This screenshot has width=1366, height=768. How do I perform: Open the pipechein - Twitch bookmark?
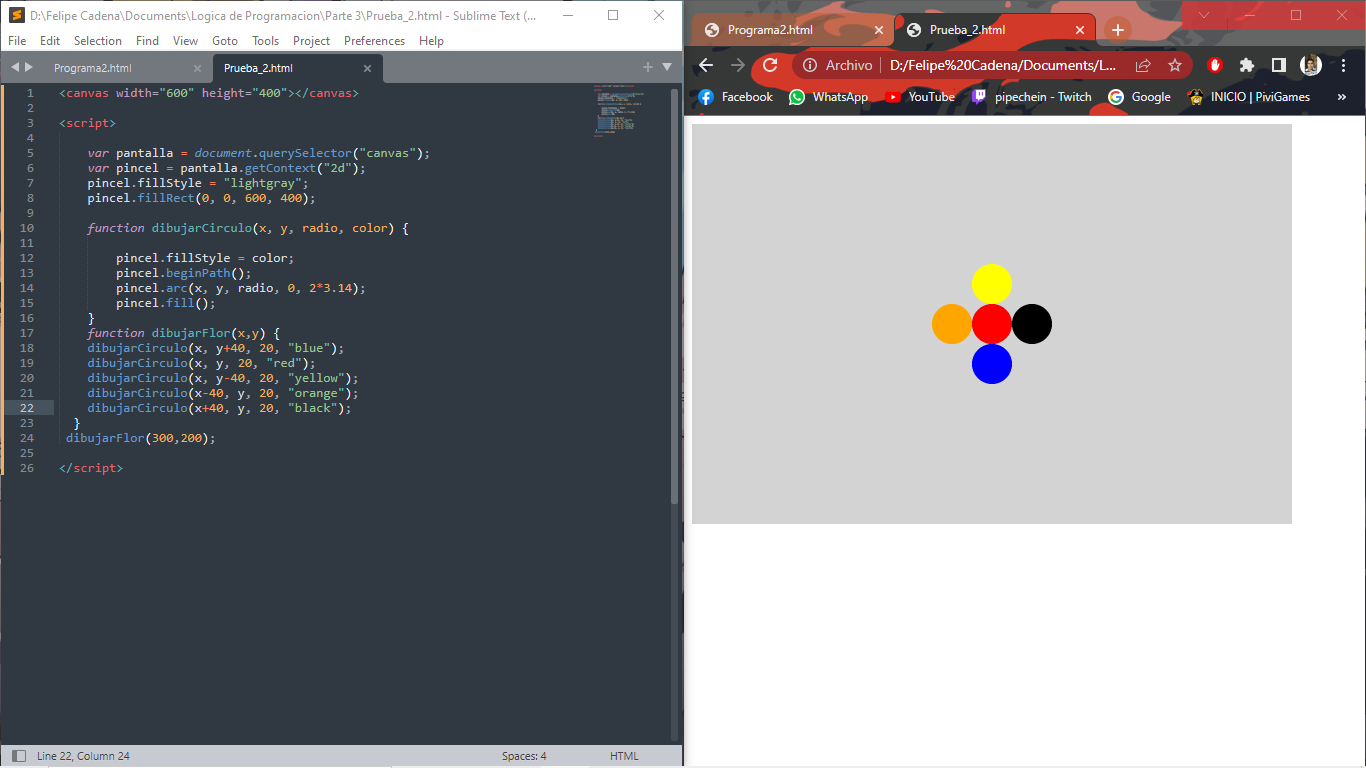click(x=1031, y=97)
